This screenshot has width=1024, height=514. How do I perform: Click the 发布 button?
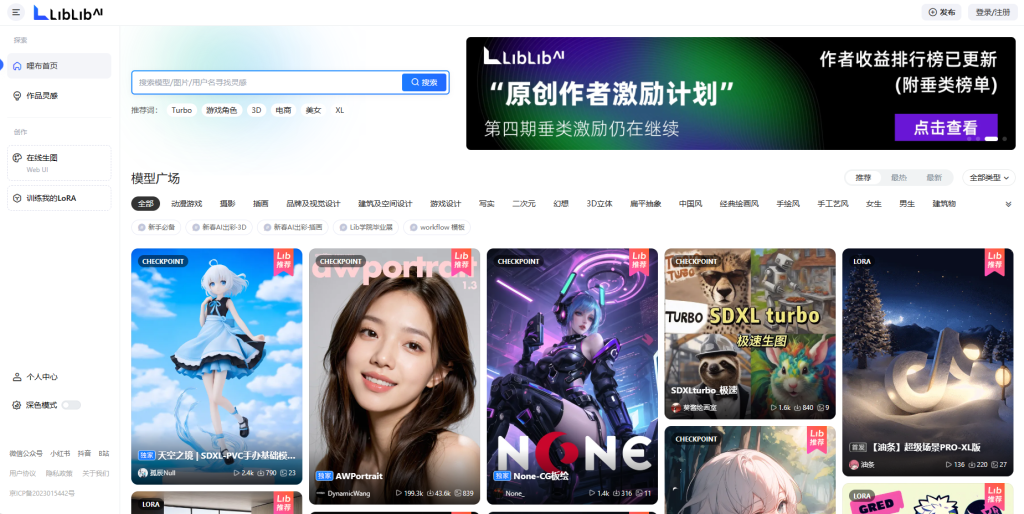941,12
